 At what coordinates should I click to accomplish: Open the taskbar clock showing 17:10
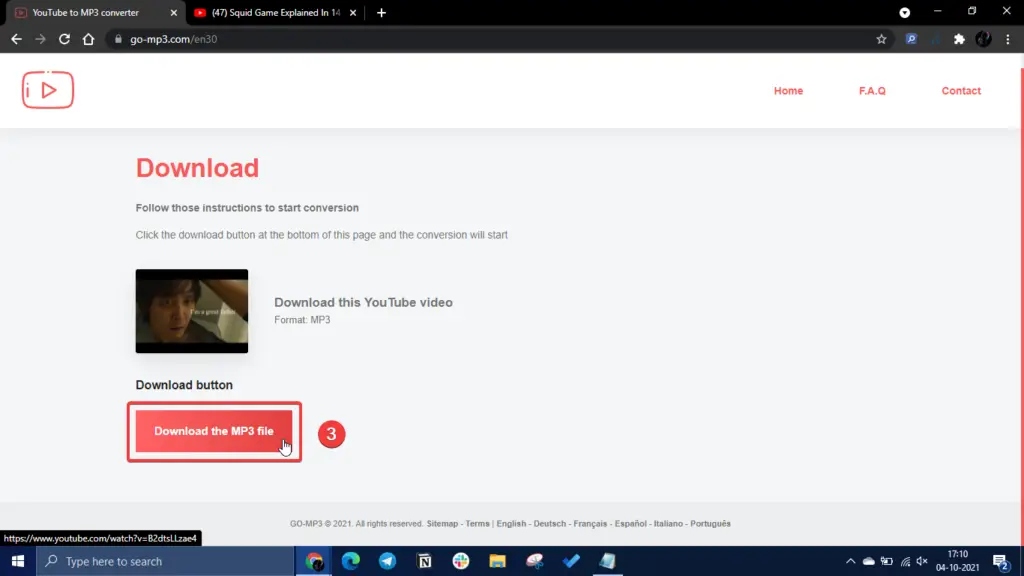[x=957, y=561]
